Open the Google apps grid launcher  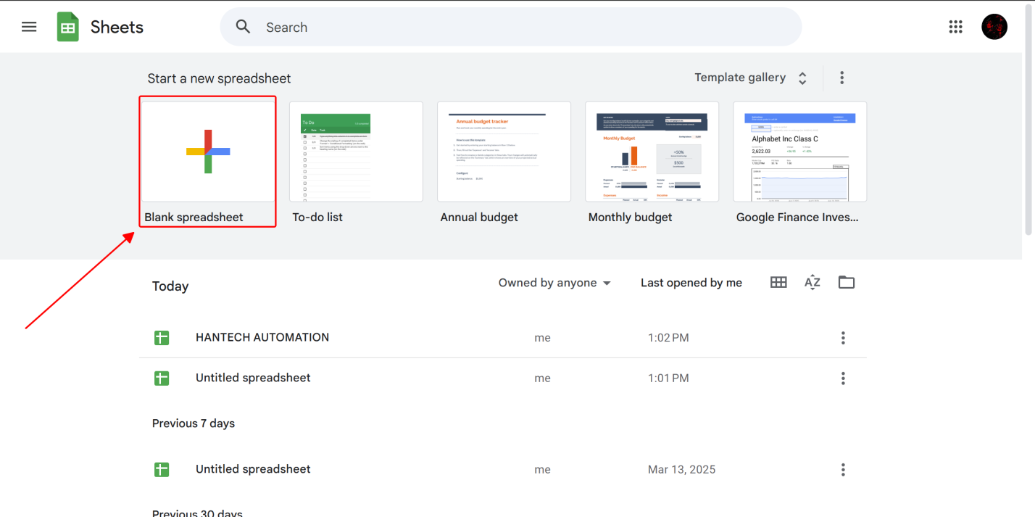pos(955,27)
